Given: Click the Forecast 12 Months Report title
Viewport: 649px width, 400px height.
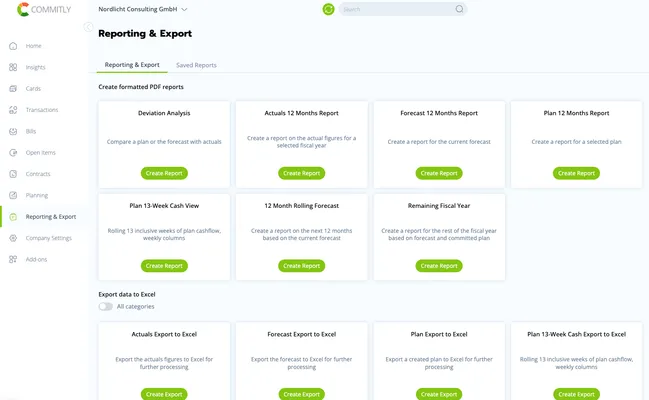Looking at the screenshot, I should [439, 113].
